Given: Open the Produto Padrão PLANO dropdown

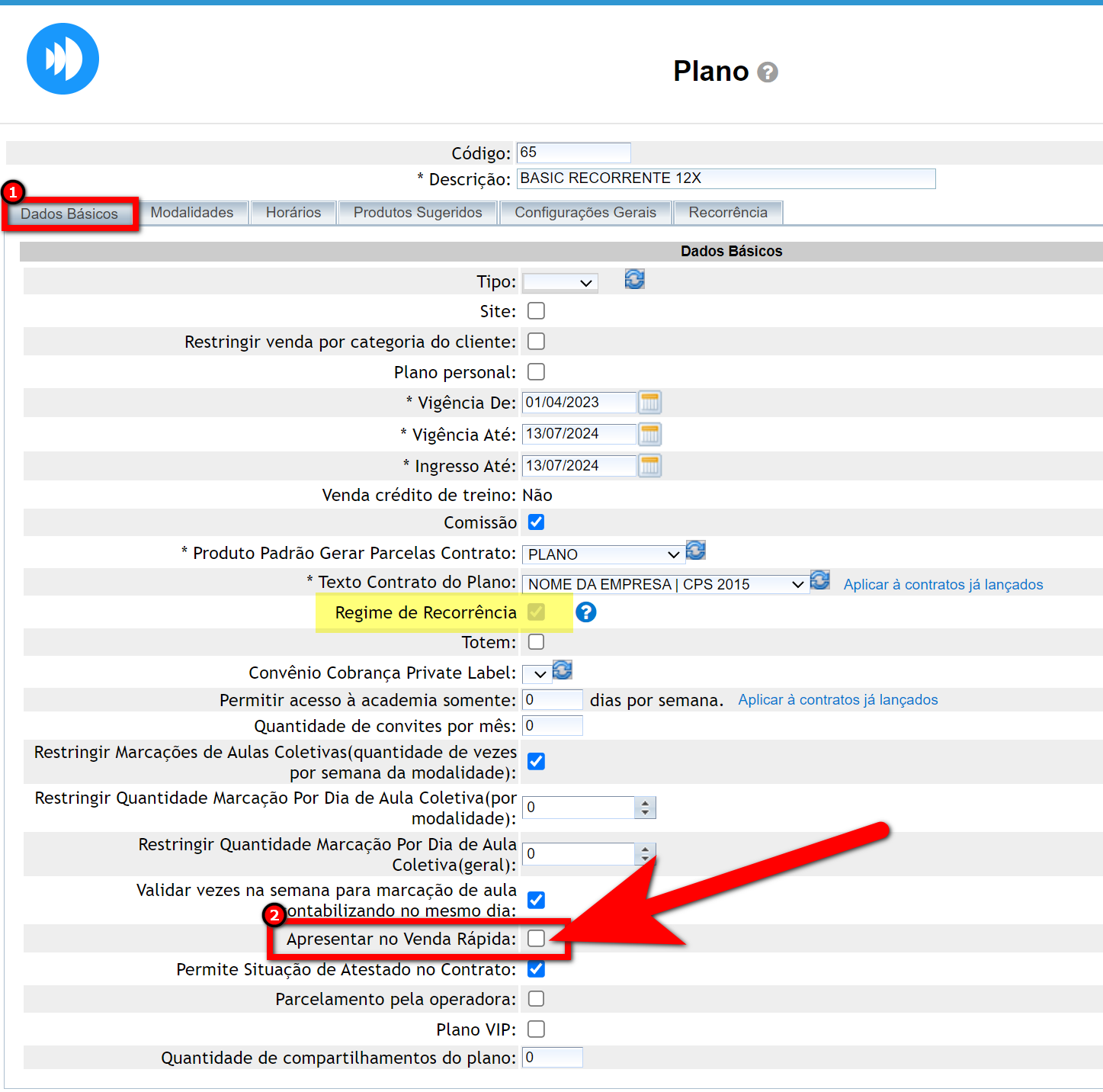Looking at the screenshot, I should (602, 554).
